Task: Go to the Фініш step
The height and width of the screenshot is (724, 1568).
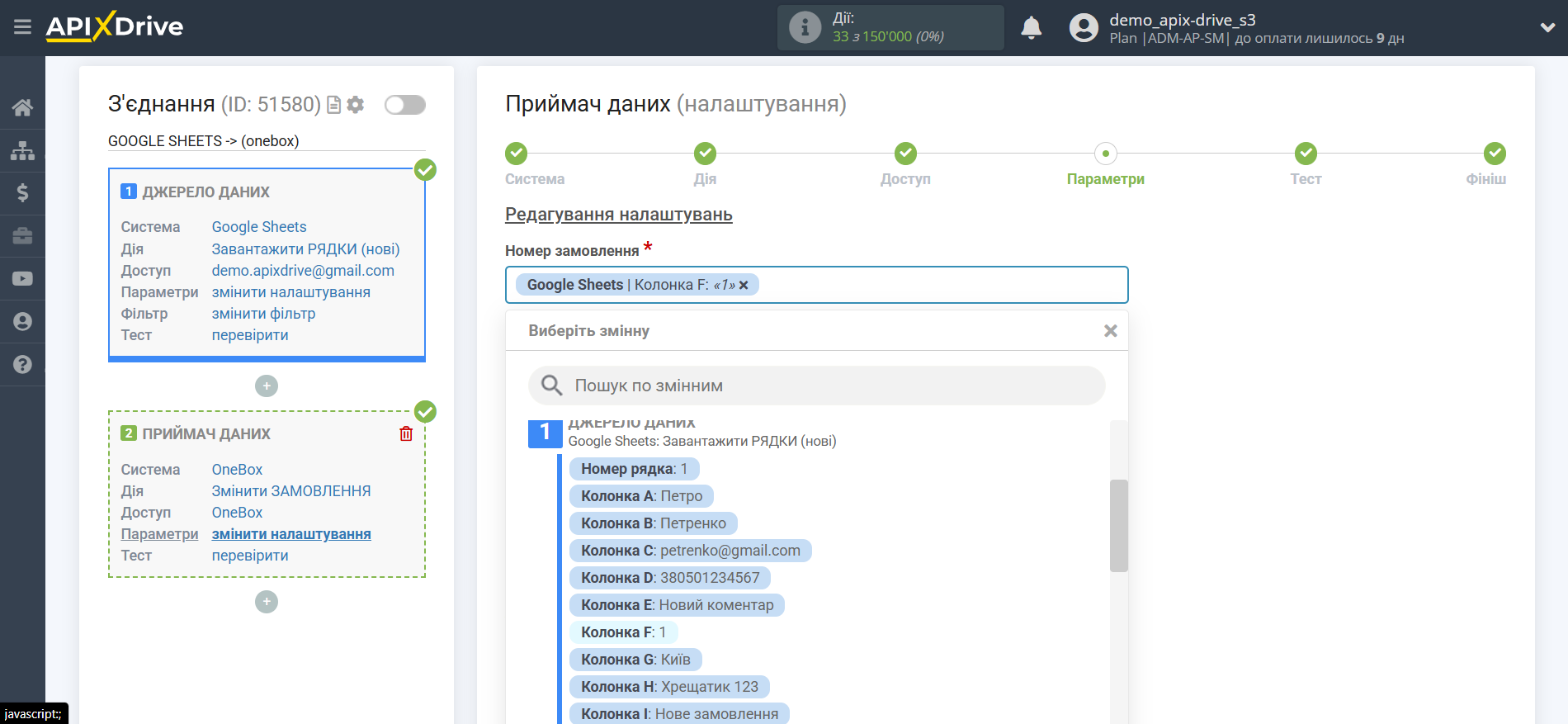Action: [x=1495, y=154]
